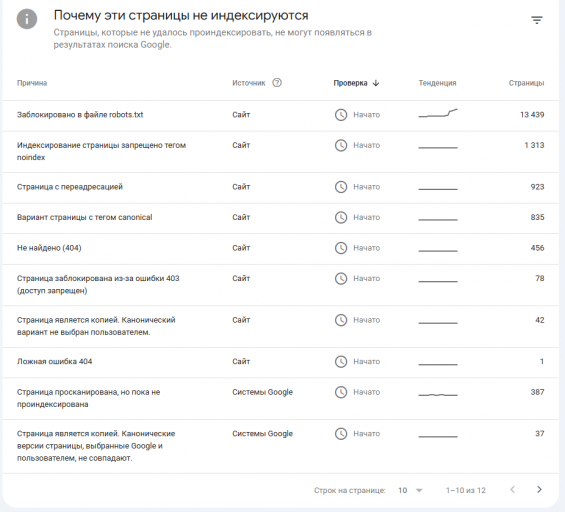Open the 'Вариант страницы с тегом canonical' row
The height and width of the screenshot is (512, 565).
click(280, 218)
